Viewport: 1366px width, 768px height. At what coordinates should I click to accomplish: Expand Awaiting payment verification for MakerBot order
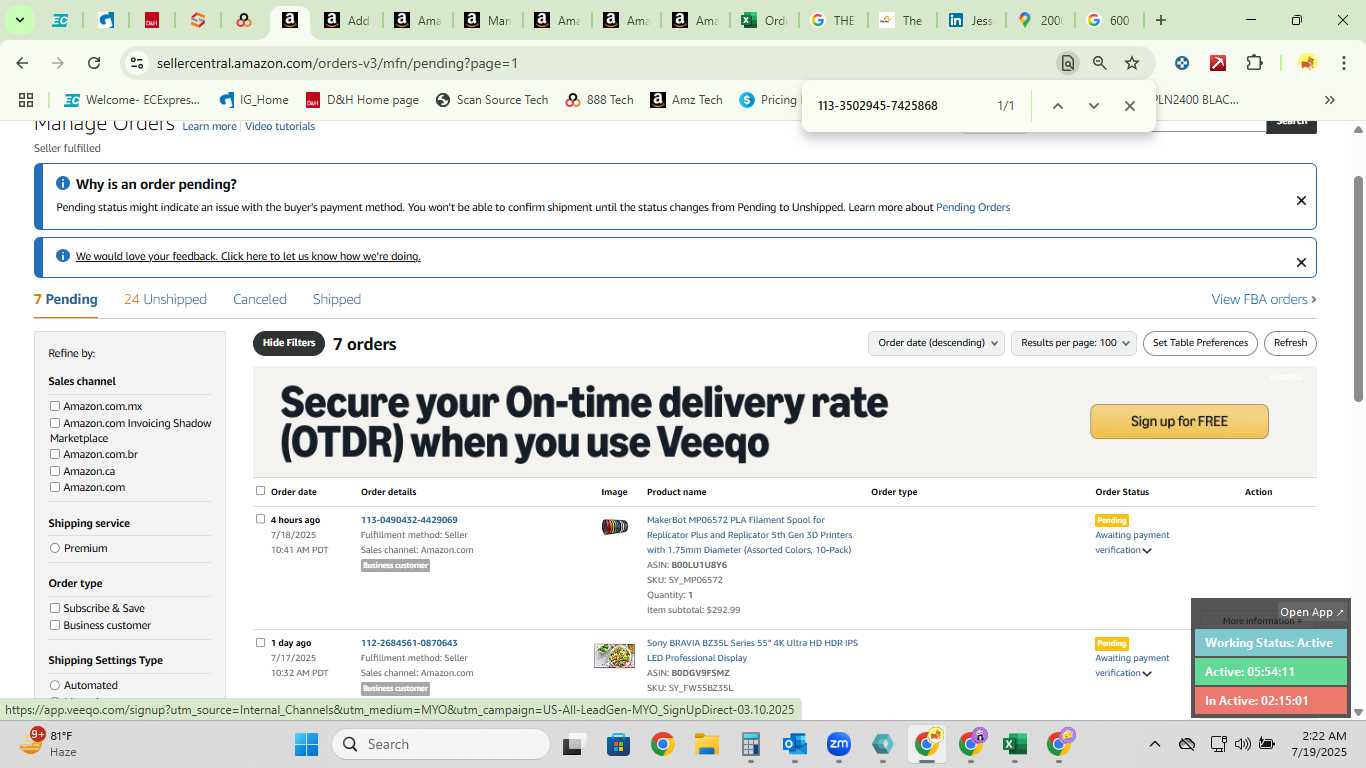pos(1147,550)
